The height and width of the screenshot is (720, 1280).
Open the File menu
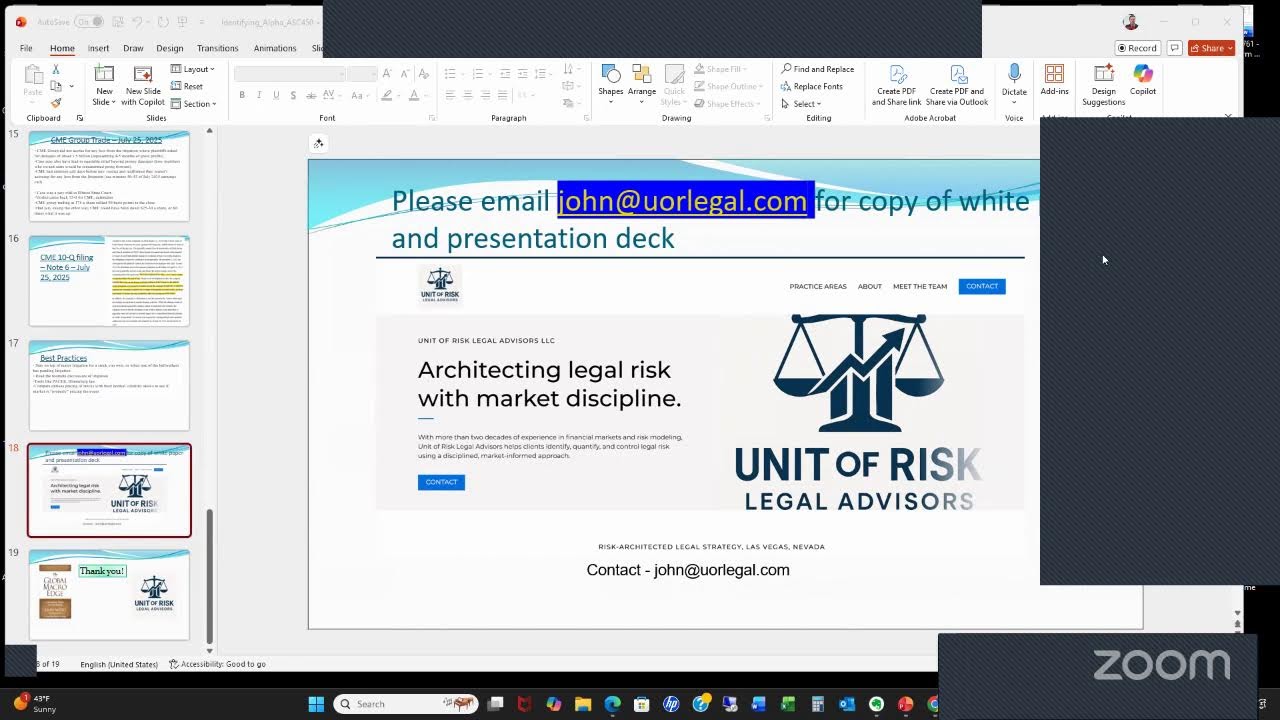click(x=26, y=48)
